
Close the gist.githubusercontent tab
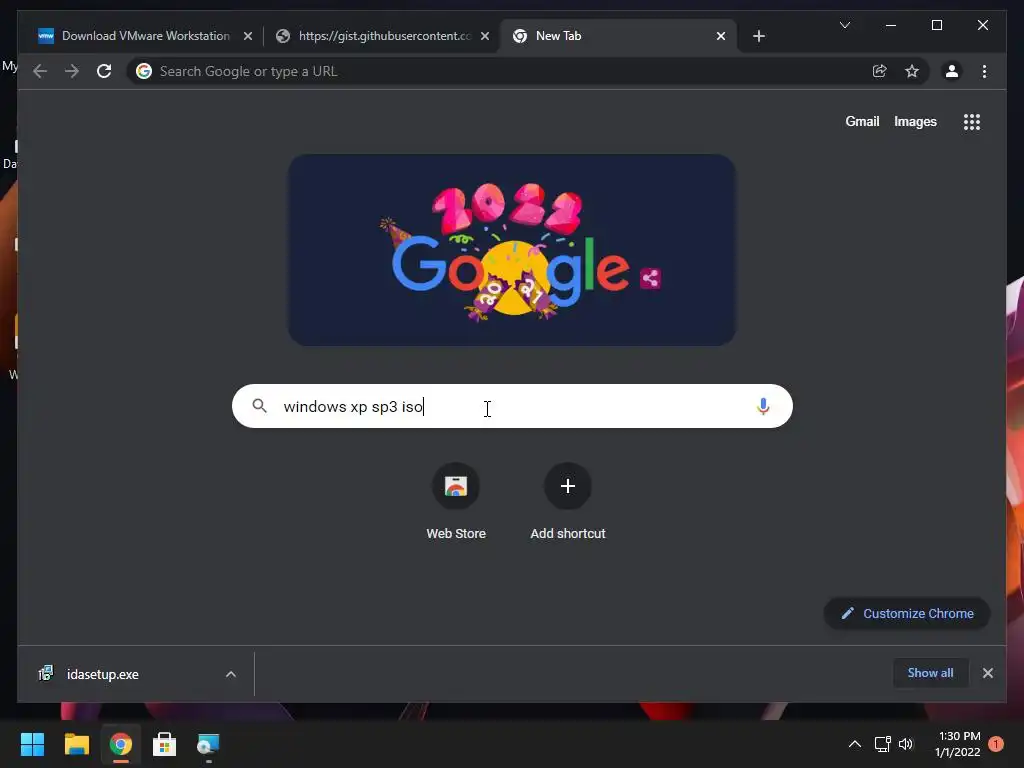tap(485, 36)
